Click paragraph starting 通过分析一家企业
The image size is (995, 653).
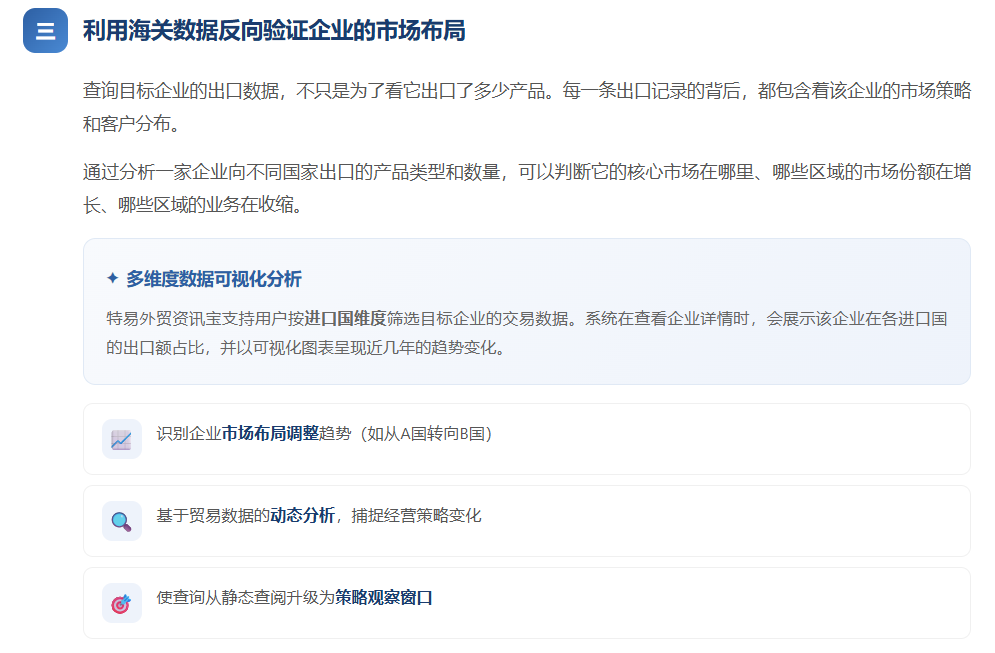point(527,188)
